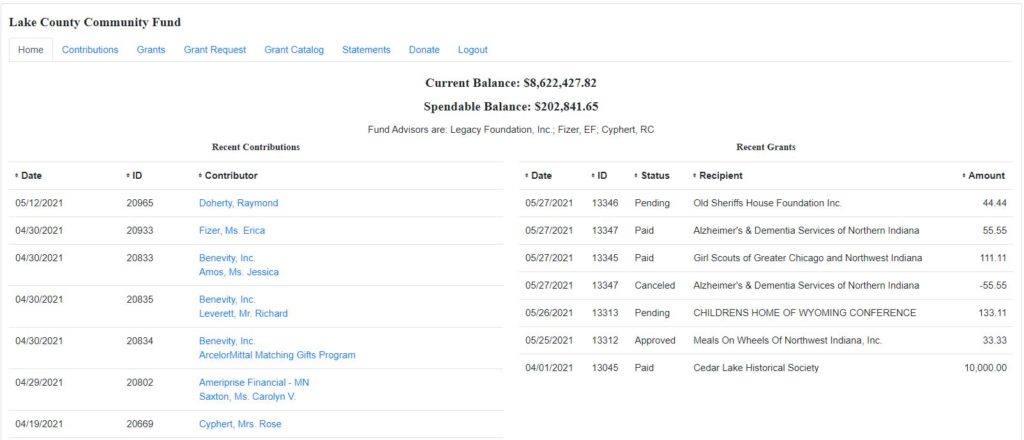Select grant ID 13346

pos(605,203)
